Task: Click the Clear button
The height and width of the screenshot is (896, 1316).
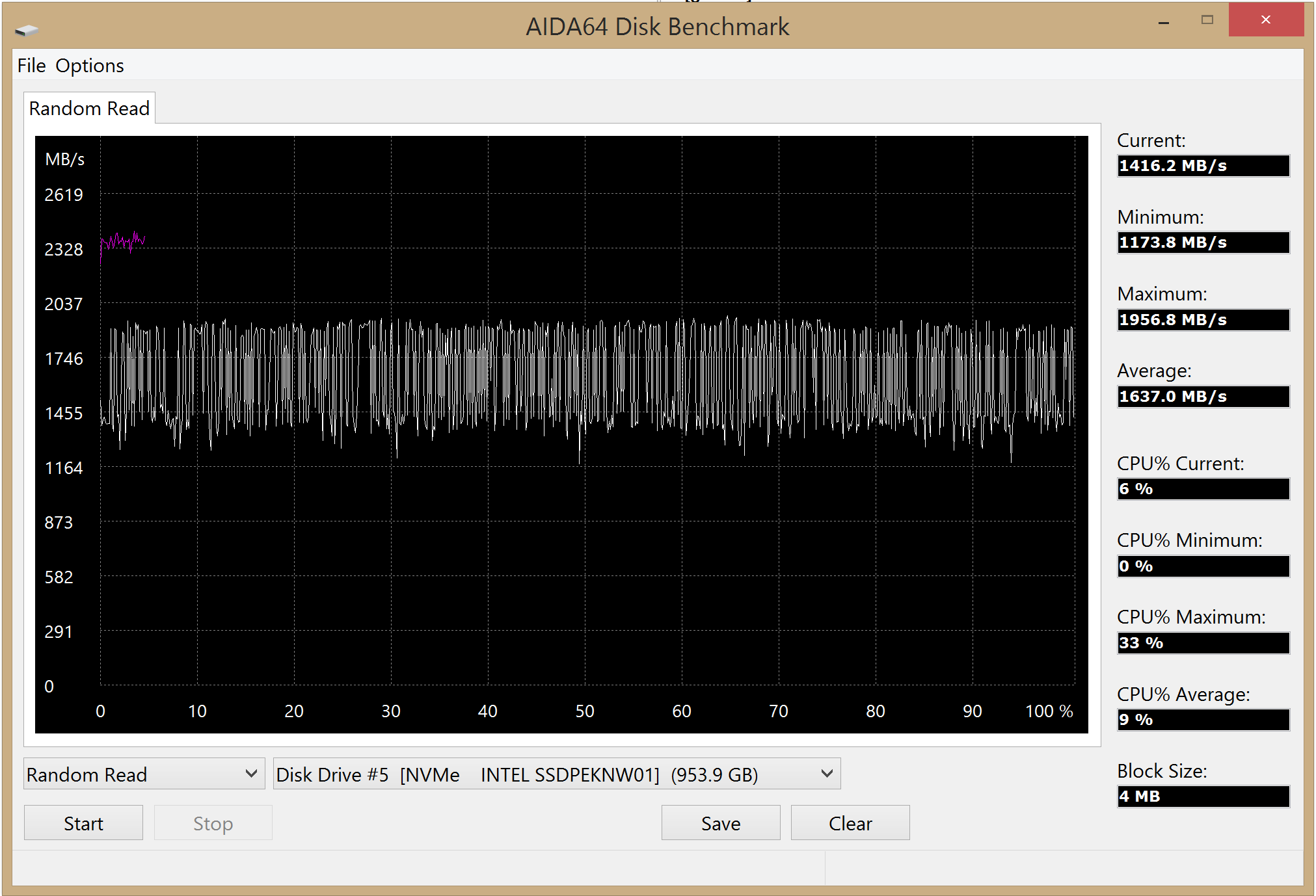Action: pos(850,823)
